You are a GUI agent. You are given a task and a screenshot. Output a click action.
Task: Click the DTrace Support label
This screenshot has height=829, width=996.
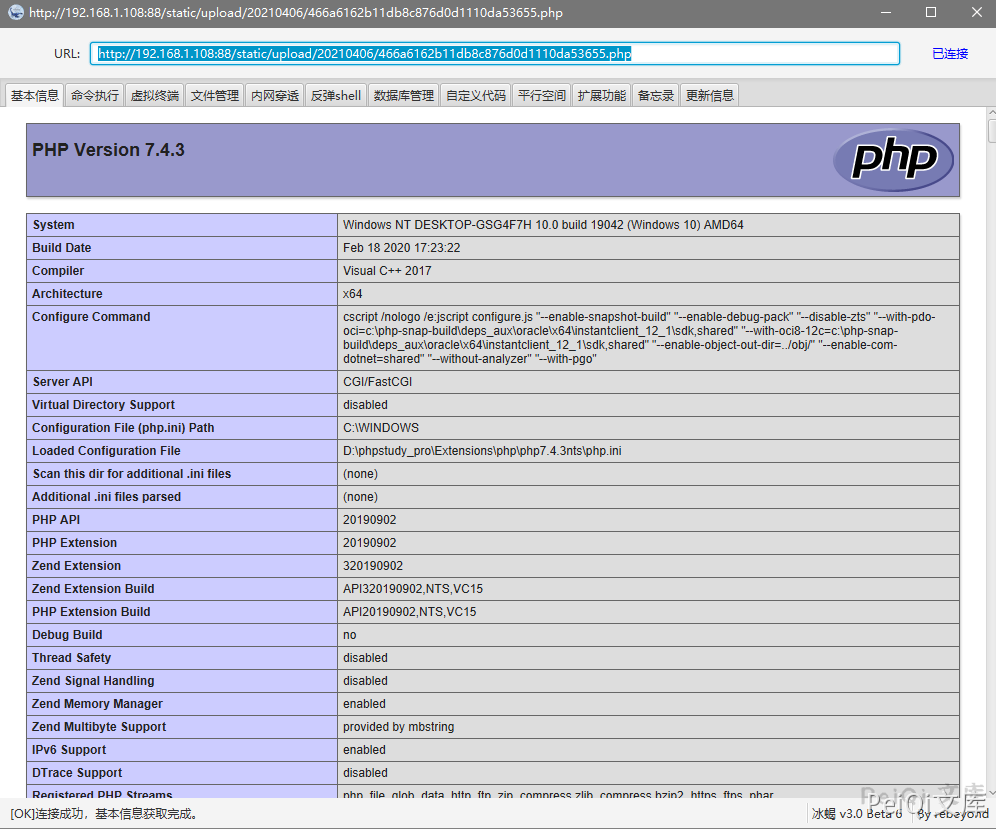[77, 772]
